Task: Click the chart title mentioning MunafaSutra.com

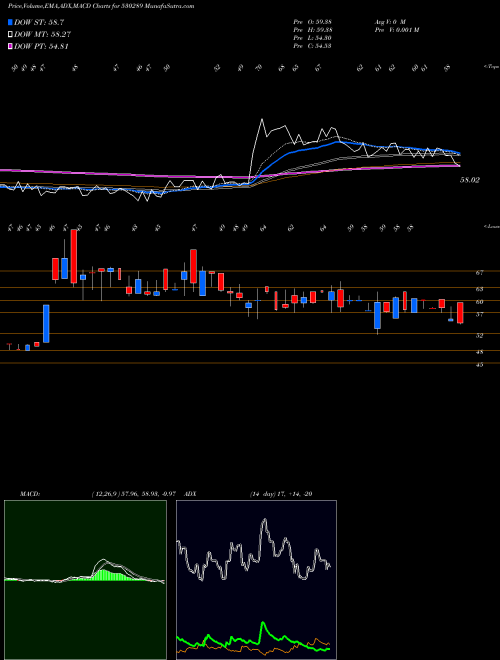Action: point(101,7)
